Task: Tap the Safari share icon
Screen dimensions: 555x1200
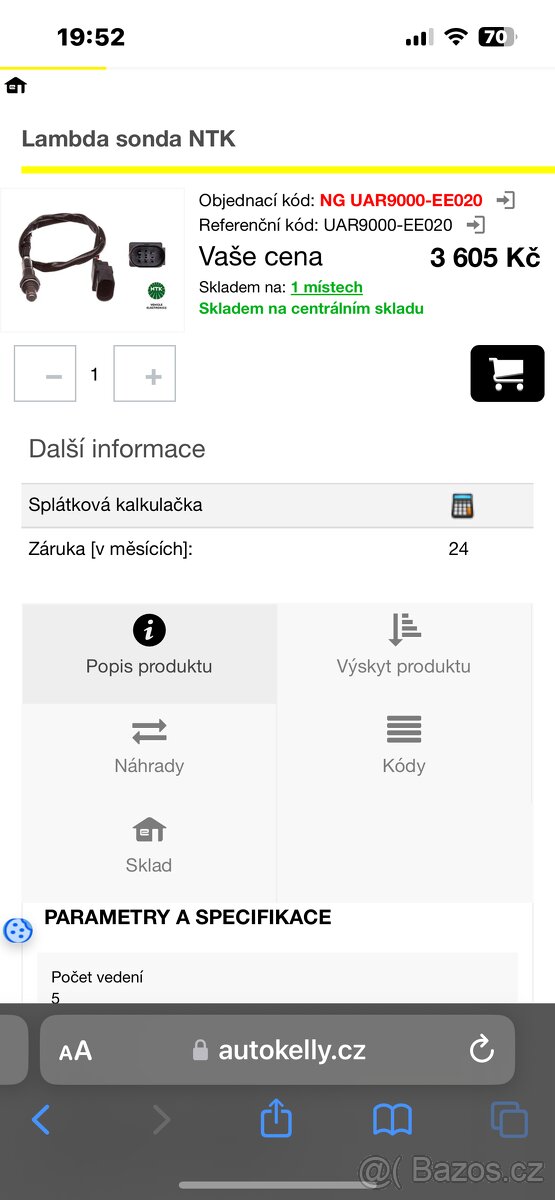Action: [x=276, y=1118]
